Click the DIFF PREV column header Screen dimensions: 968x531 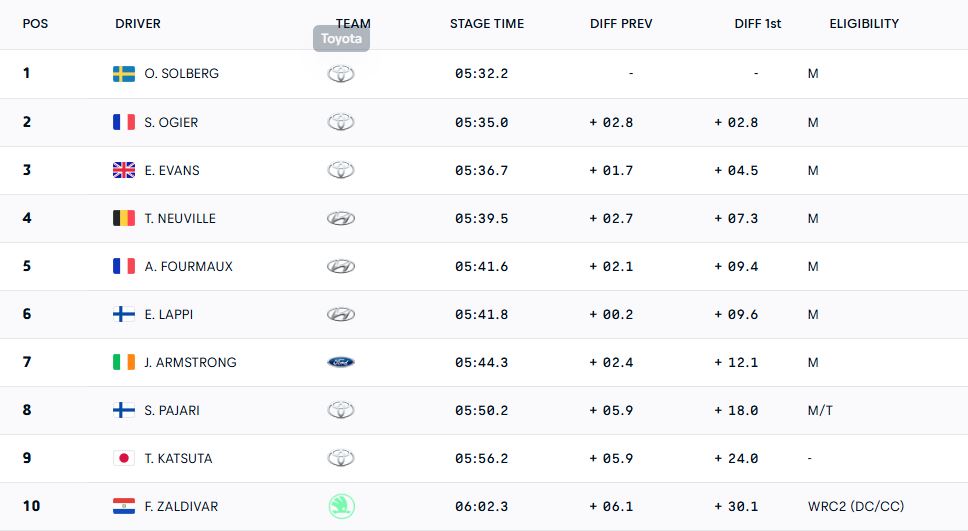pos(621,24)
